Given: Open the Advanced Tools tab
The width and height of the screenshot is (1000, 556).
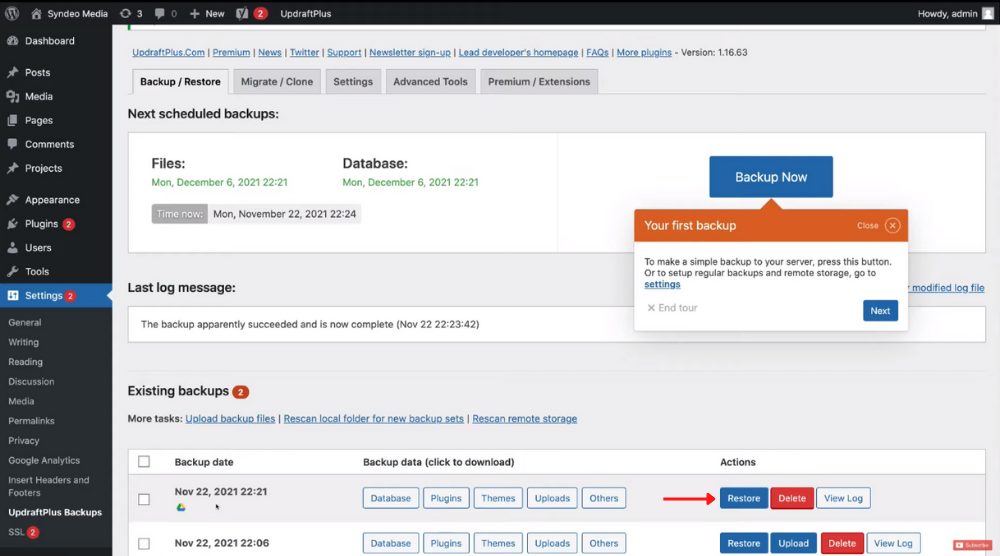Looking at the screenshot, I should [x=430, y=82].
